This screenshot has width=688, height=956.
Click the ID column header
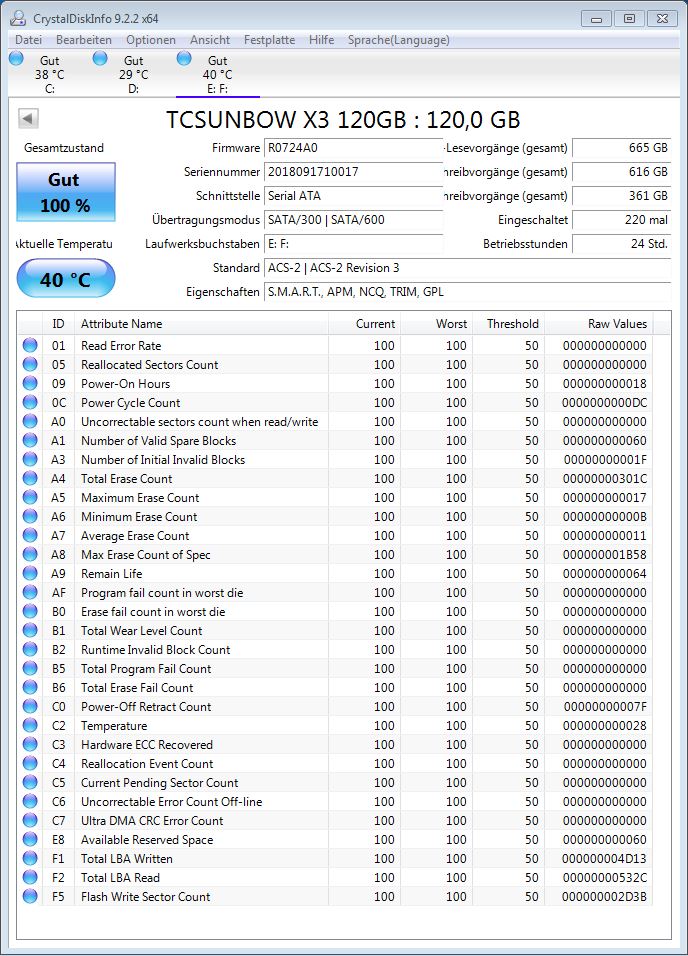[x=59, y=324]
